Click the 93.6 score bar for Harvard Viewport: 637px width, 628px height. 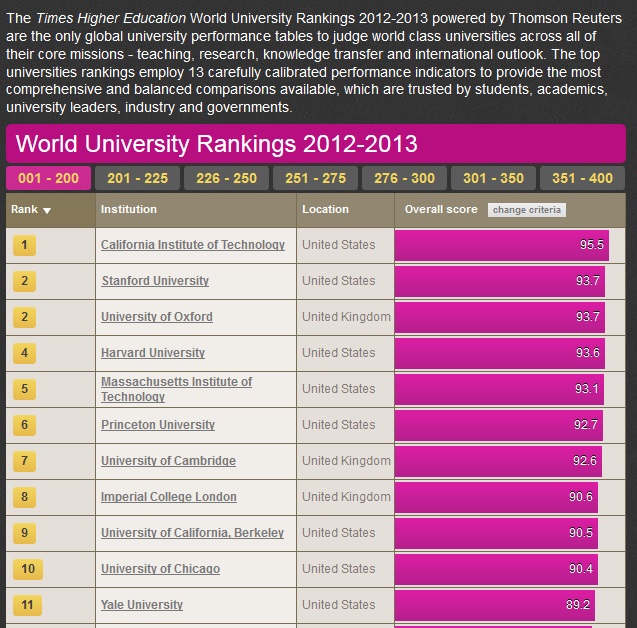499,353
